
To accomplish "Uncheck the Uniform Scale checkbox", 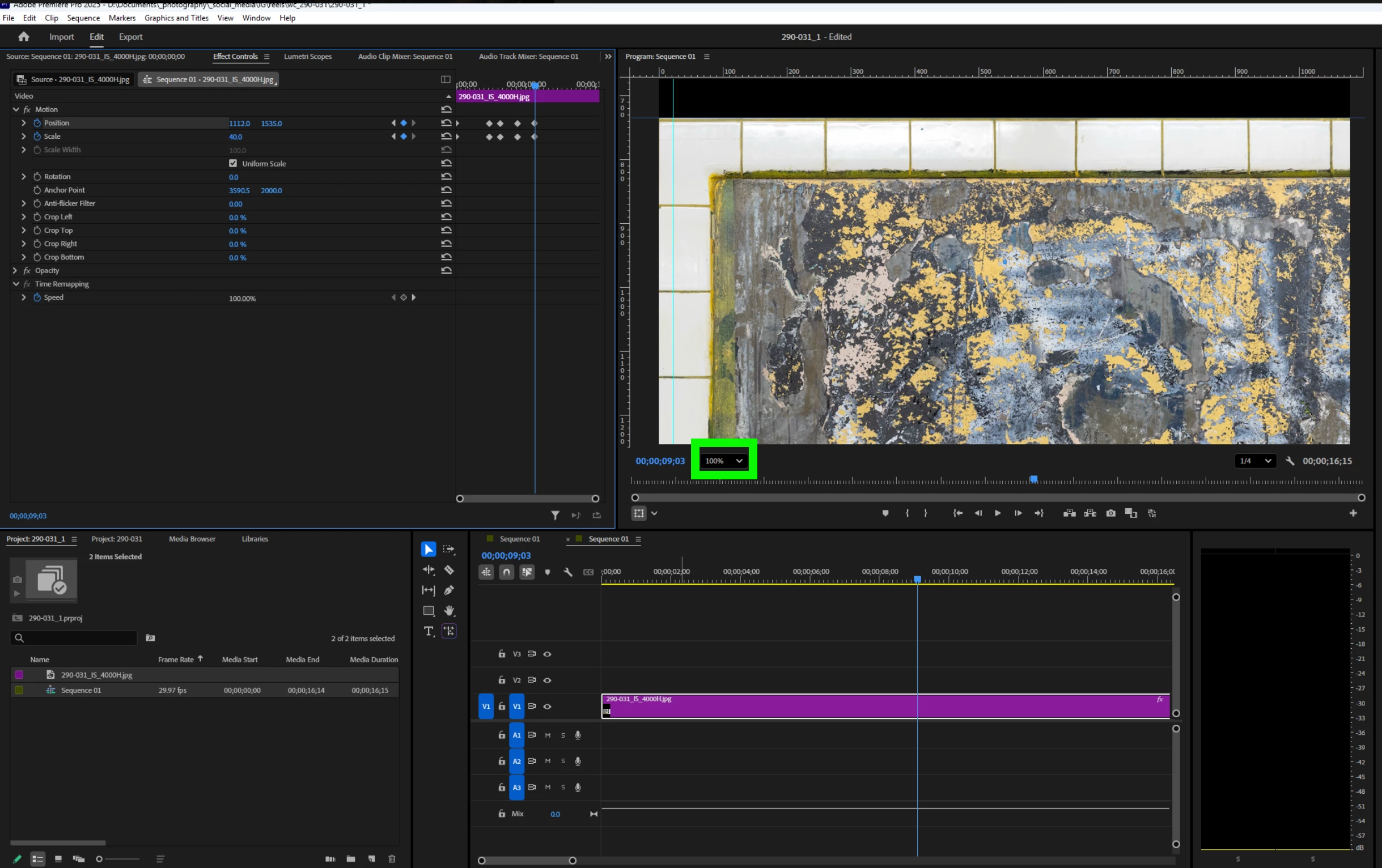I will click(x=233, y=164).
